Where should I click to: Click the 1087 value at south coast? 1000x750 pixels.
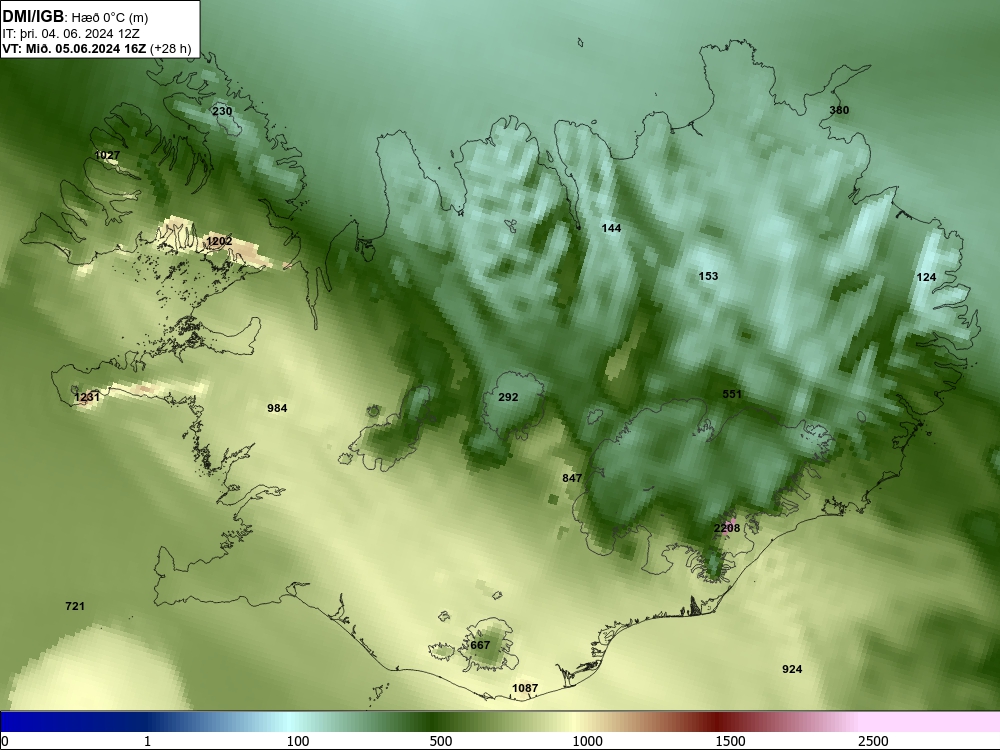click(525, 688)
